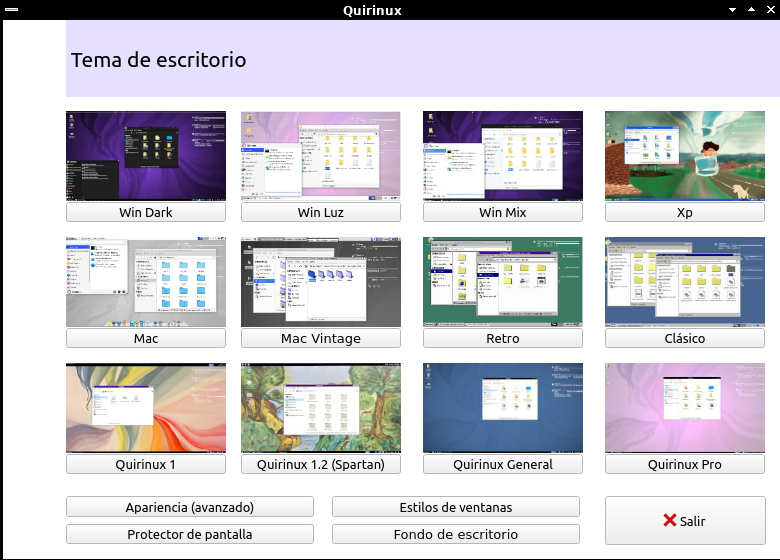This screenshot has height=560, width=780.
Task: Click the Mac theme preview thumbnail
Action: point(146,282)
